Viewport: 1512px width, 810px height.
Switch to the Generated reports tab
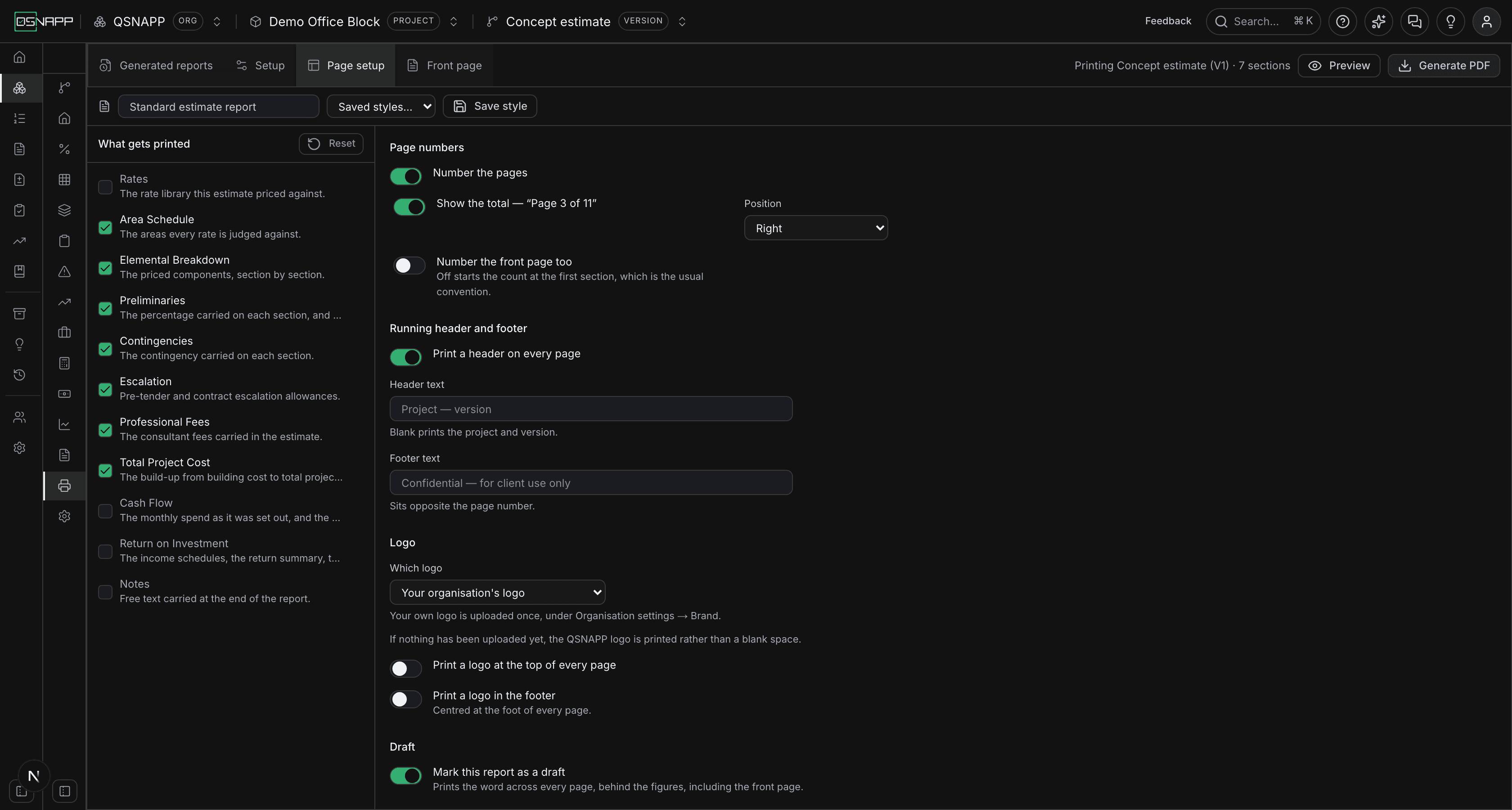[x=156, y=65]
